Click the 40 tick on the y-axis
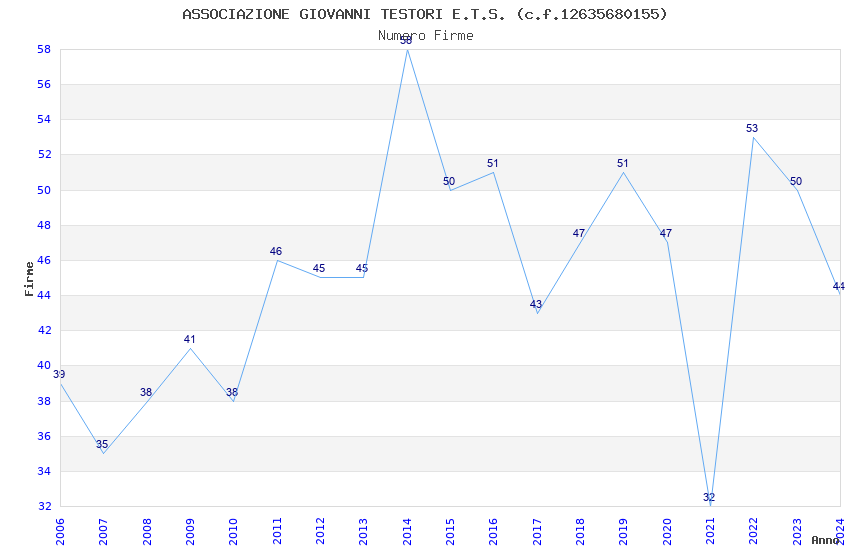 click(44, 366)
